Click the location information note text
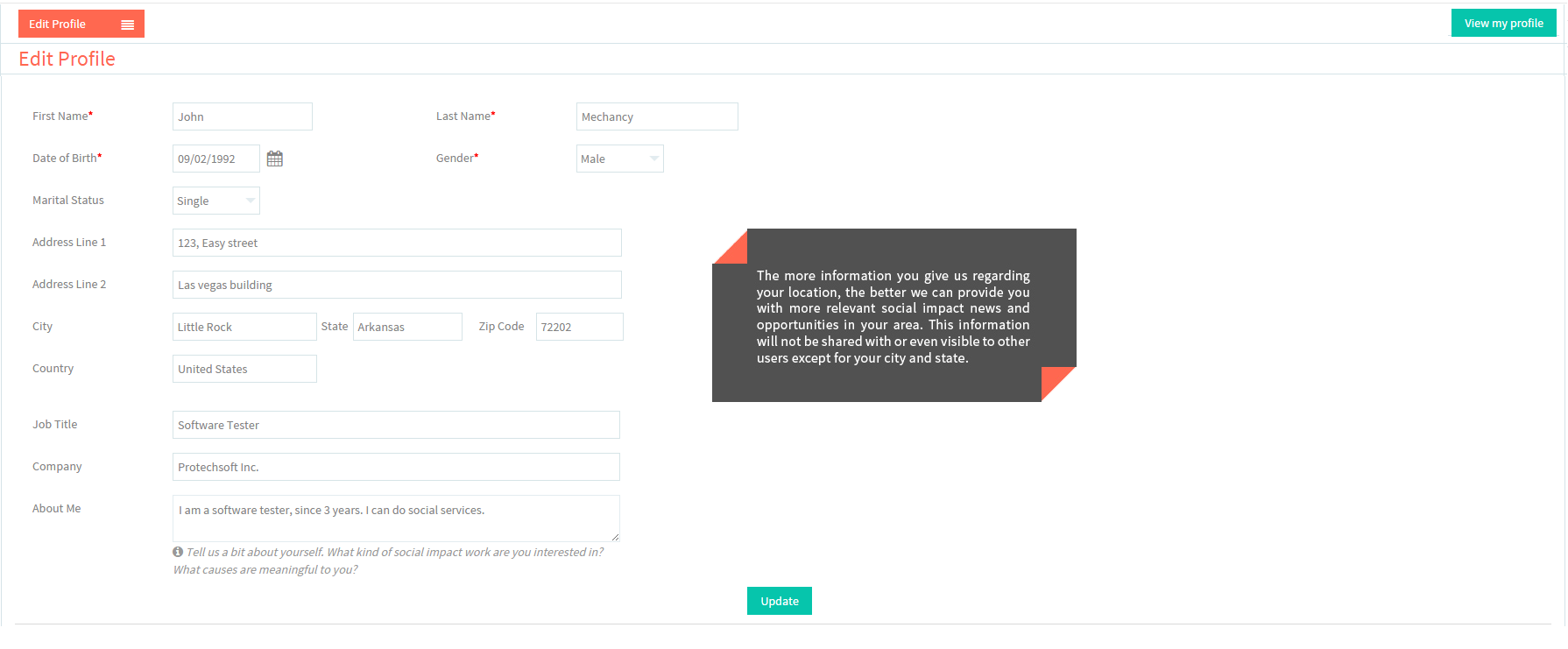Screen dimensions: 1568x649 pyautogui.click(x=893, y=316)
